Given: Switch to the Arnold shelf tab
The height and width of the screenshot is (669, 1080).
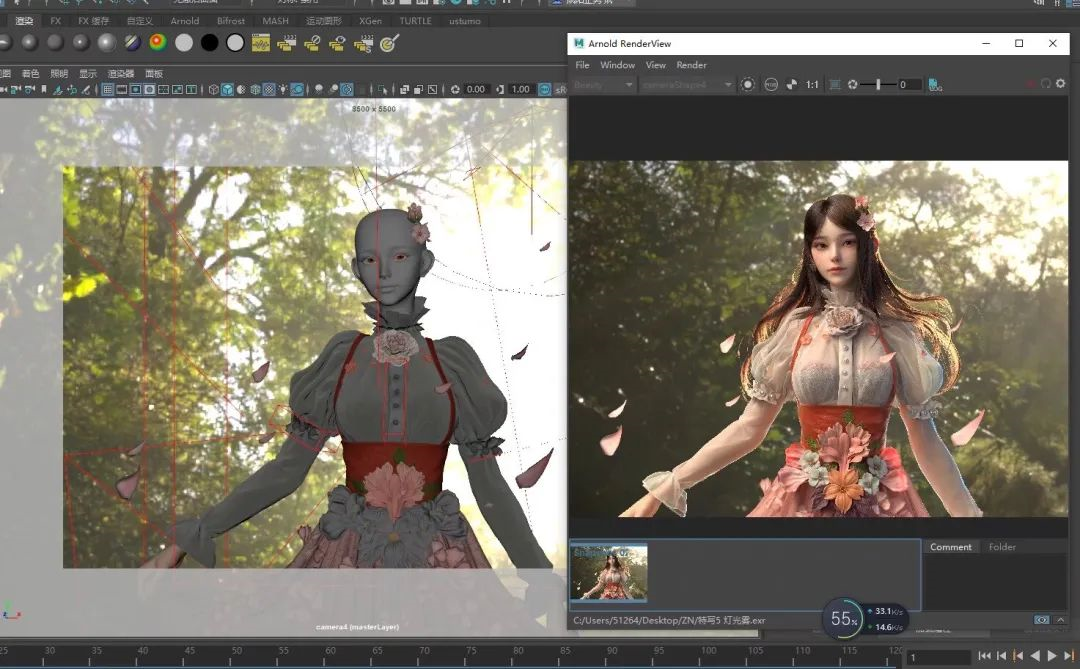Looking at the screenshot, I should (x=185, y=21).
